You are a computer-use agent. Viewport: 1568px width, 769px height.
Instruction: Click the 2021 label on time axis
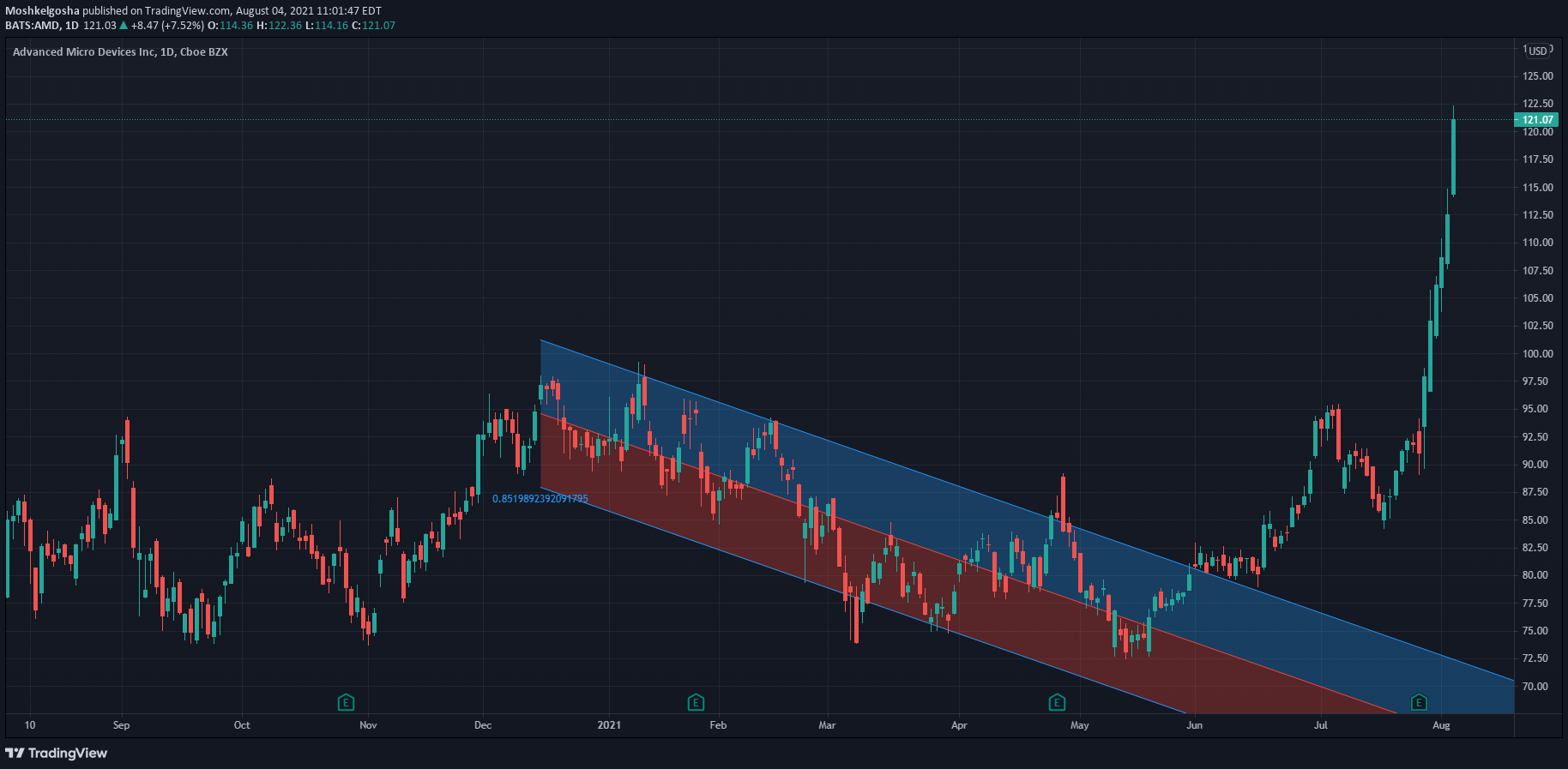click(x=609, y=725)
